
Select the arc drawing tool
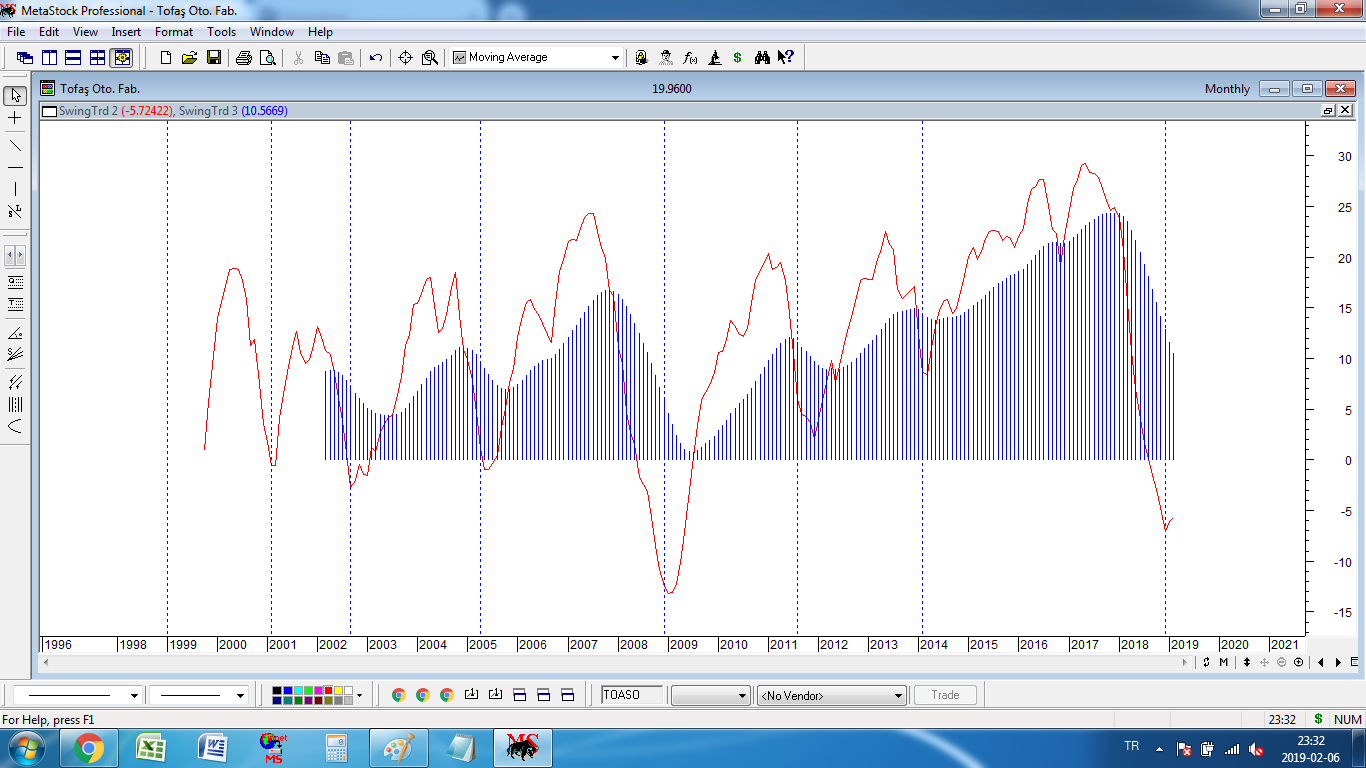tap(15, 427)
